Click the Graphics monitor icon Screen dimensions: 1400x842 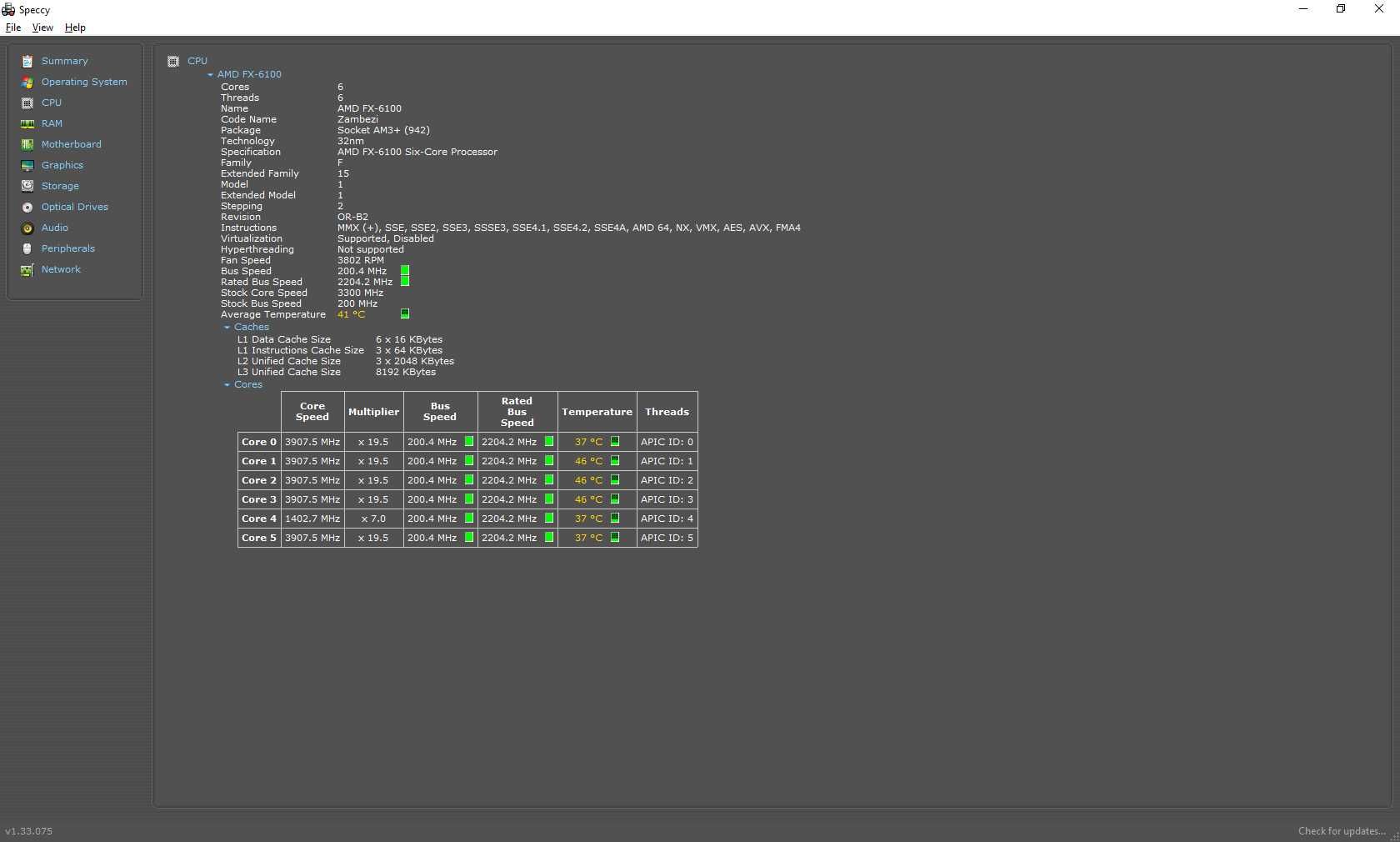point(27,165)
